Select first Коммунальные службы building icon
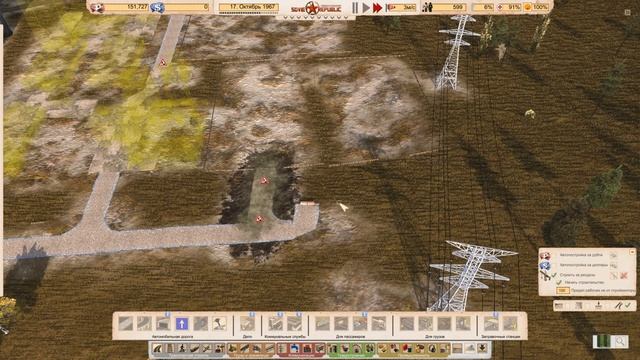 [275, 324]
